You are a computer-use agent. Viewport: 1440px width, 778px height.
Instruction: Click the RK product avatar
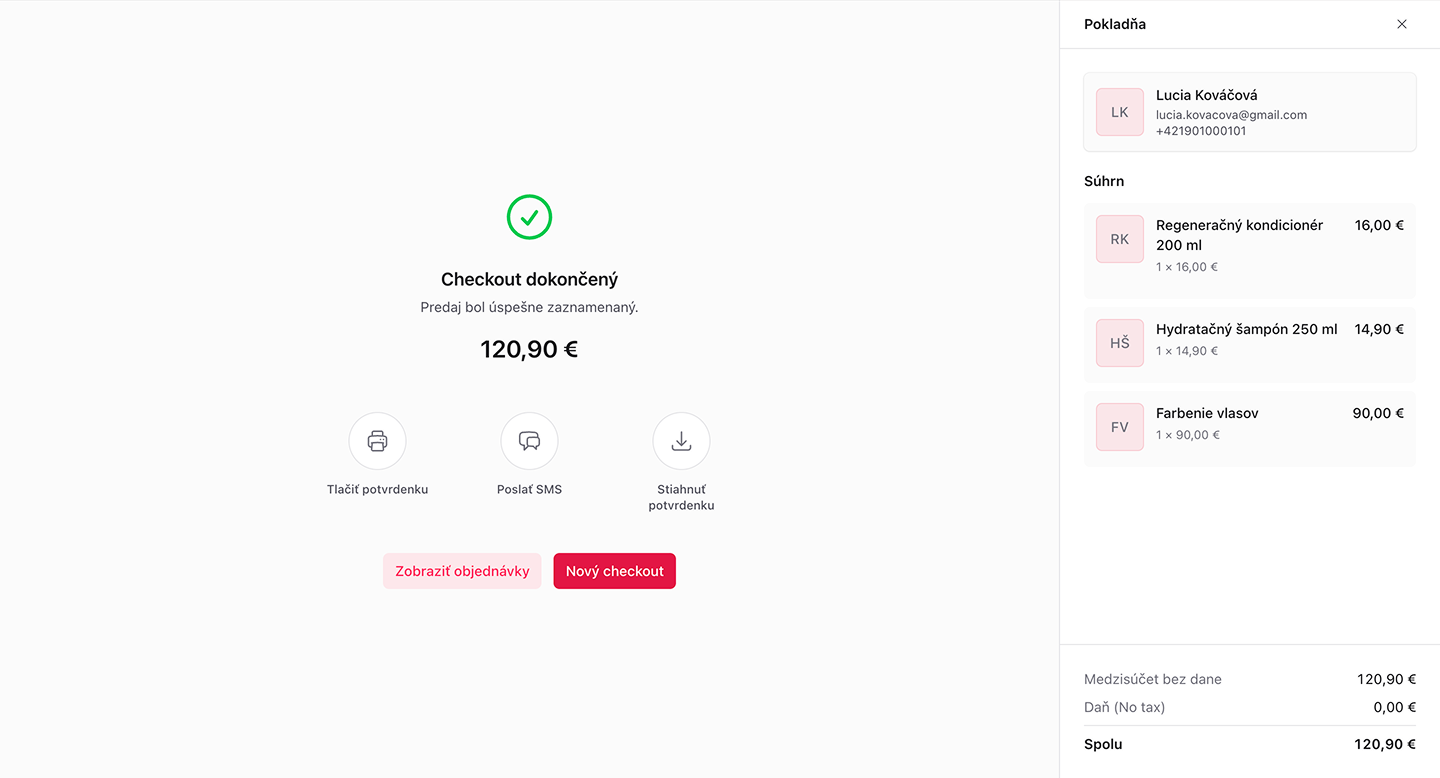pyautogui.click(x=1120, y=239)
